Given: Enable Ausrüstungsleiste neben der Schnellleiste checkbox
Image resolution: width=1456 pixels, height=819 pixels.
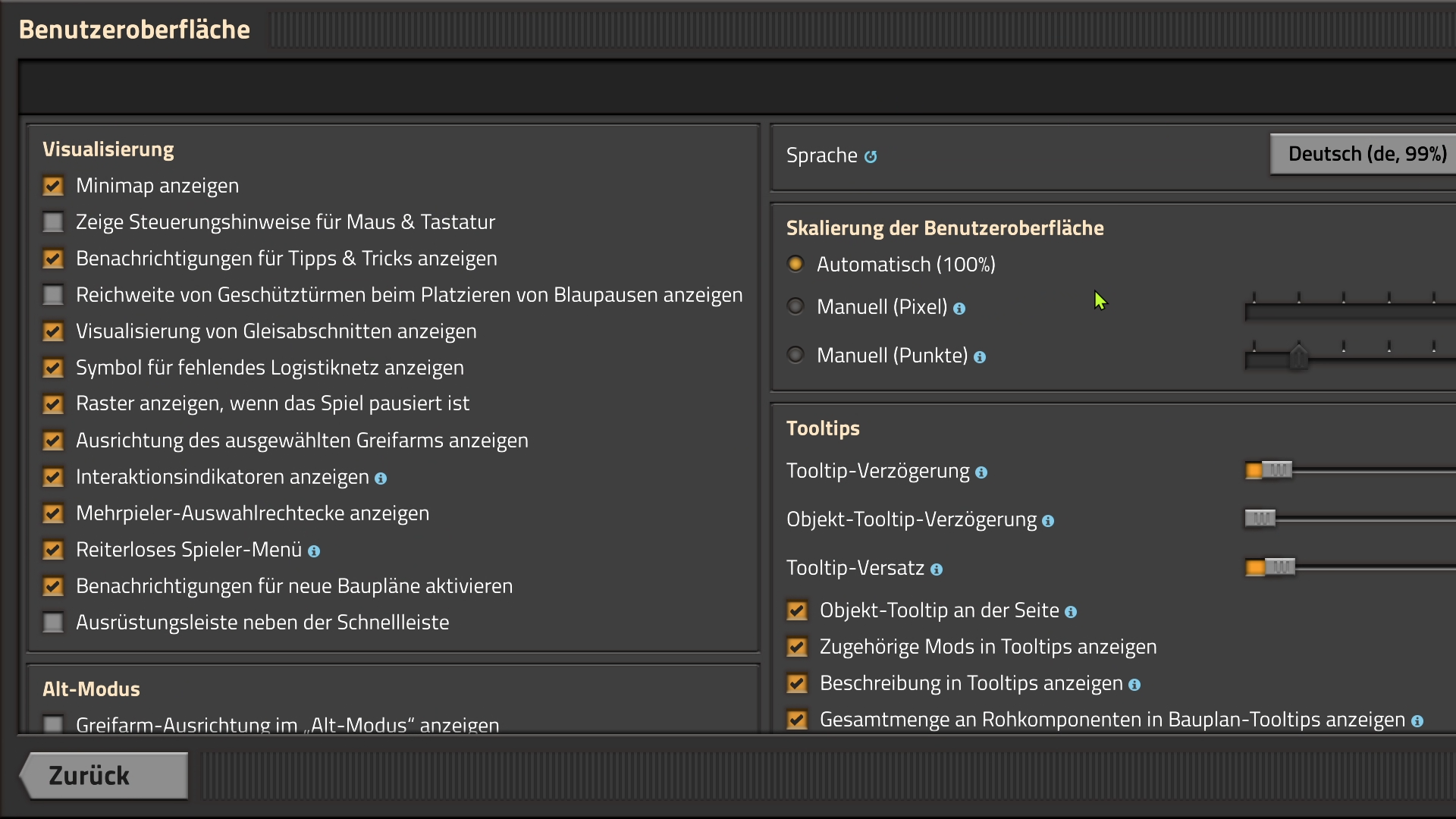Looking at the screenshot, I should coord(53,623).
